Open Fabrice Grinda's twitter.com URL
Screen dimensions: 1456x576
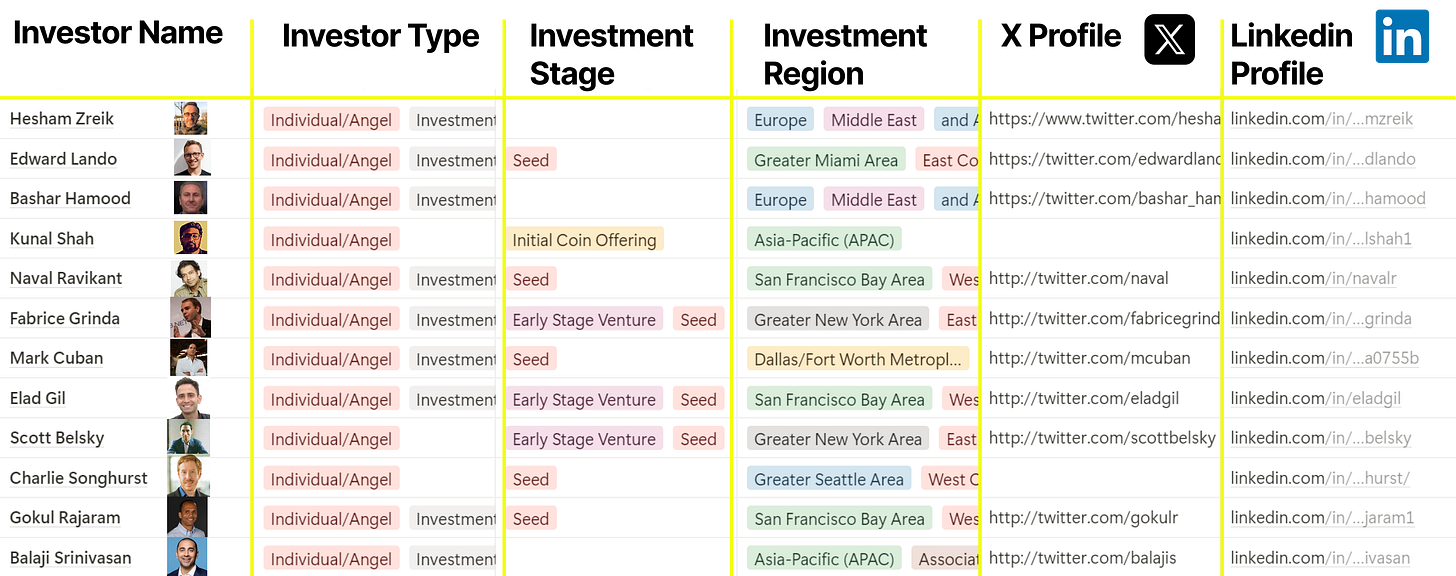pyautogui.click(x=1105, y=318)
